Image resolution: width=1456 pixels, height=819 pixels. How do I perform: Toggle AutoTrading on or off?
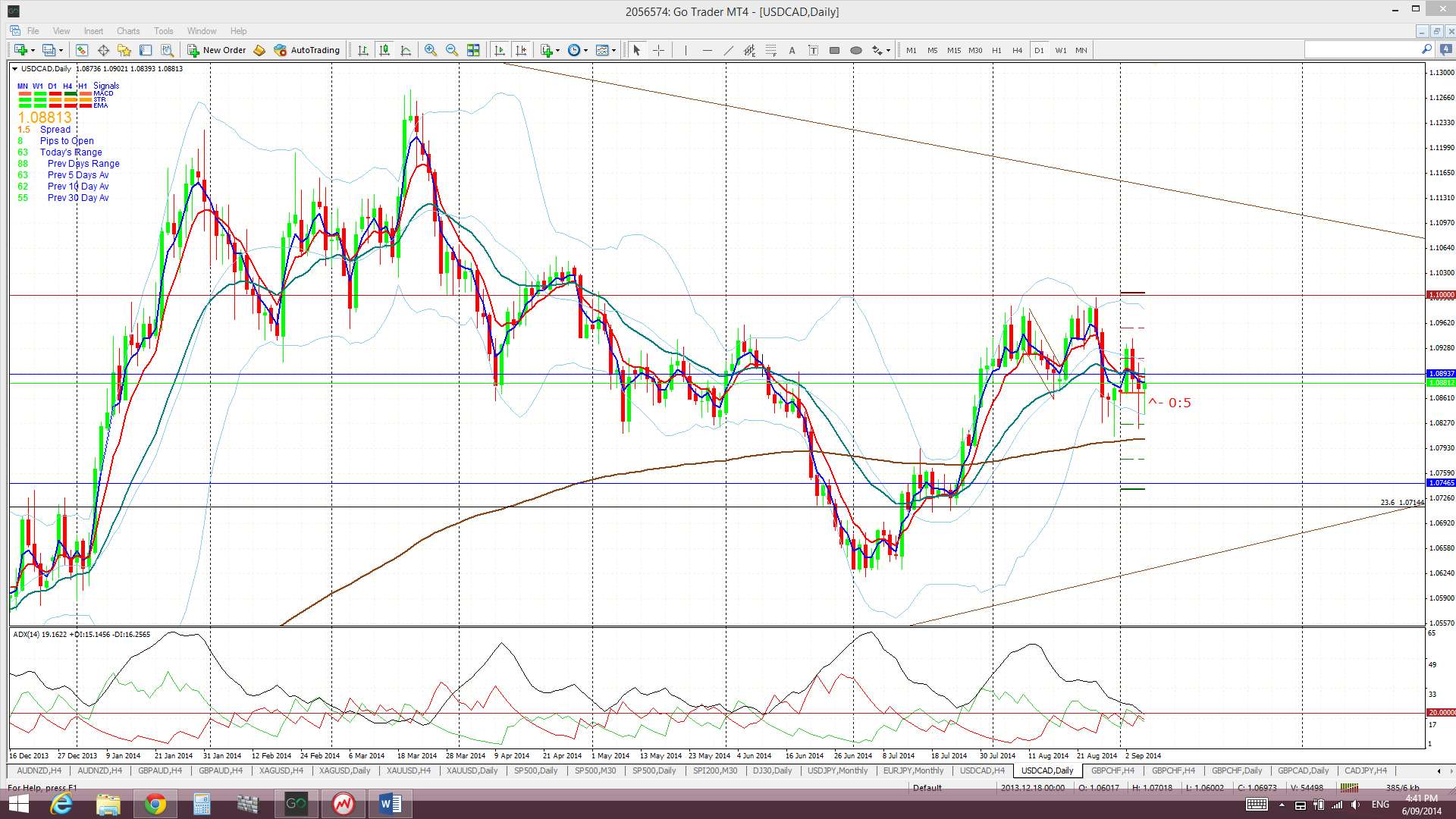(307, 50)
